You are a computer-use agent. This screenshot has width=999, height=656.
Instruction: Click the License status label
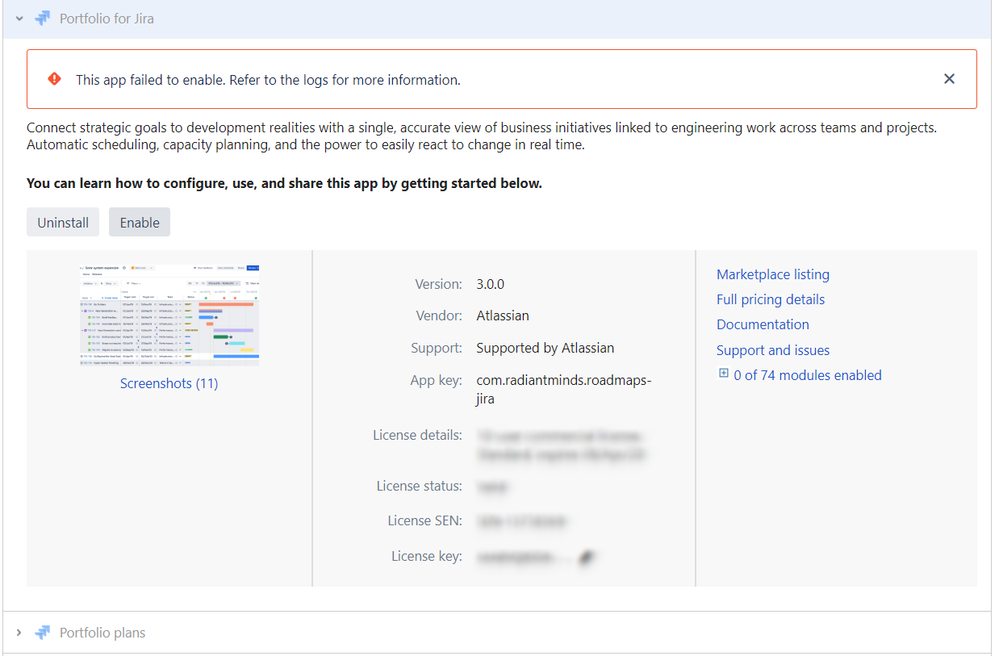click(419, 486)
